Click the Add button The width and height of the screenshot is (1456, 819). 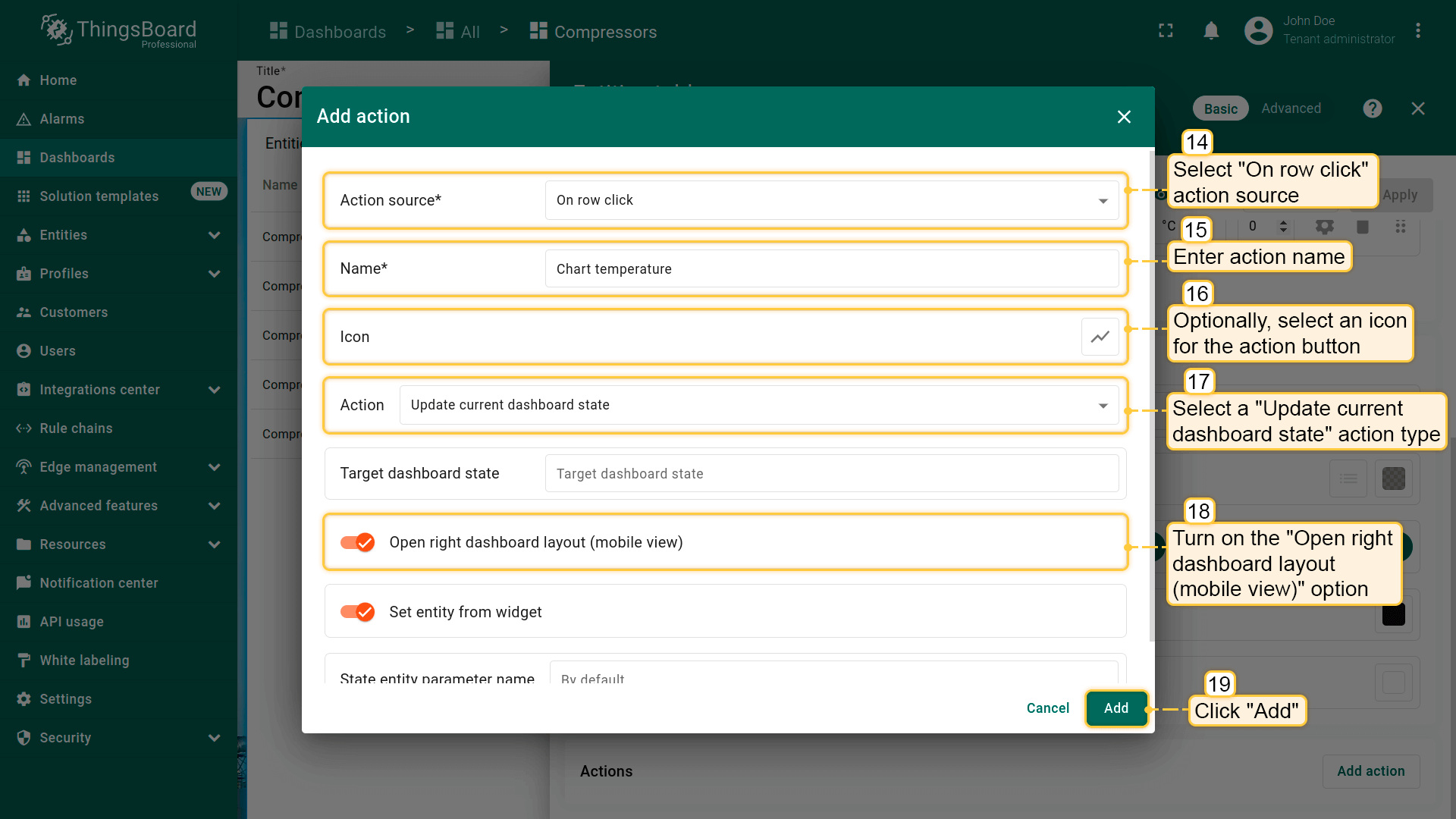pyautogui.click(x=1116, y=708)
